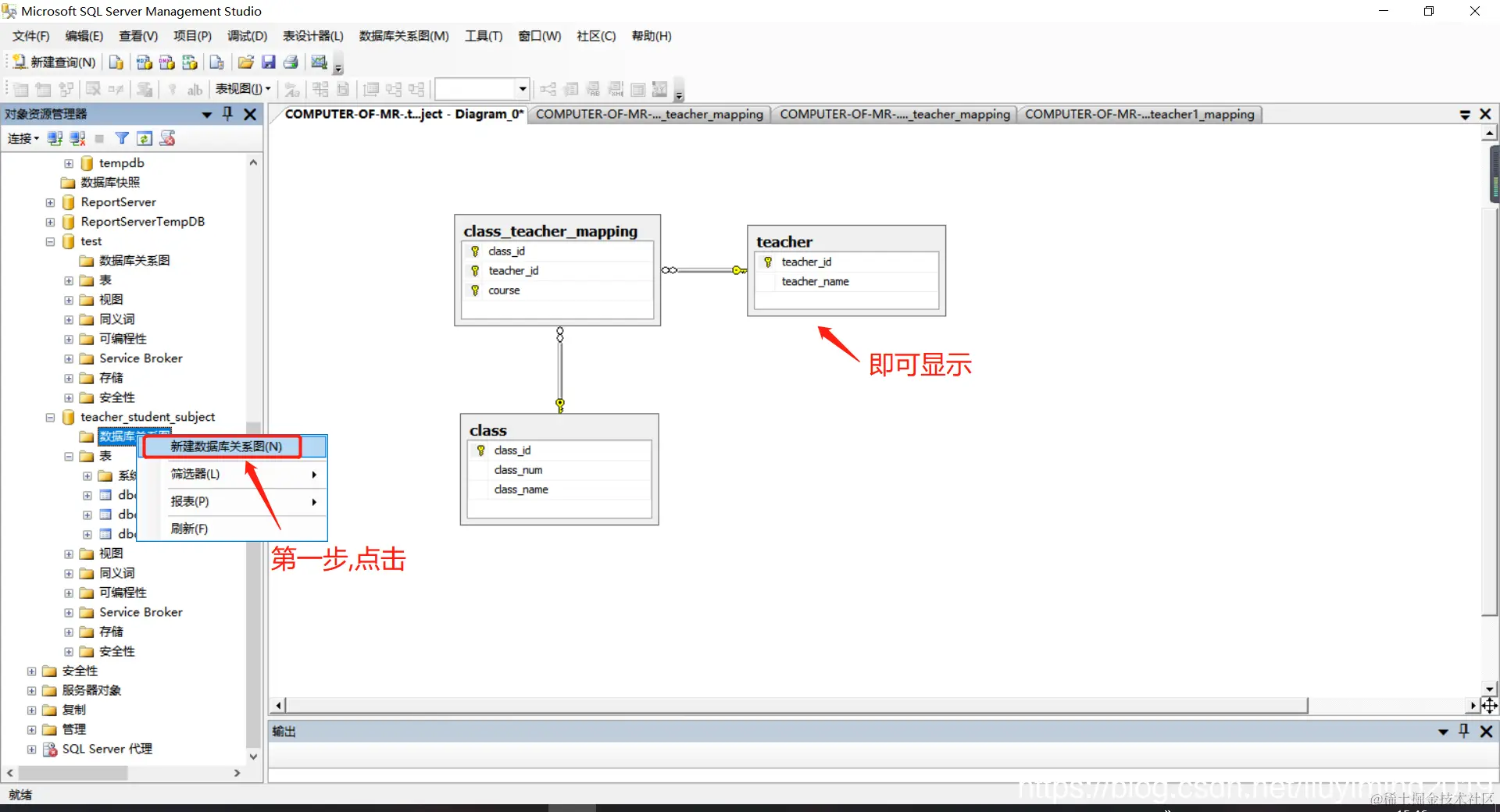Close the 输出 output panel
The image size is (1500, 812).
tap(1486, 731)
